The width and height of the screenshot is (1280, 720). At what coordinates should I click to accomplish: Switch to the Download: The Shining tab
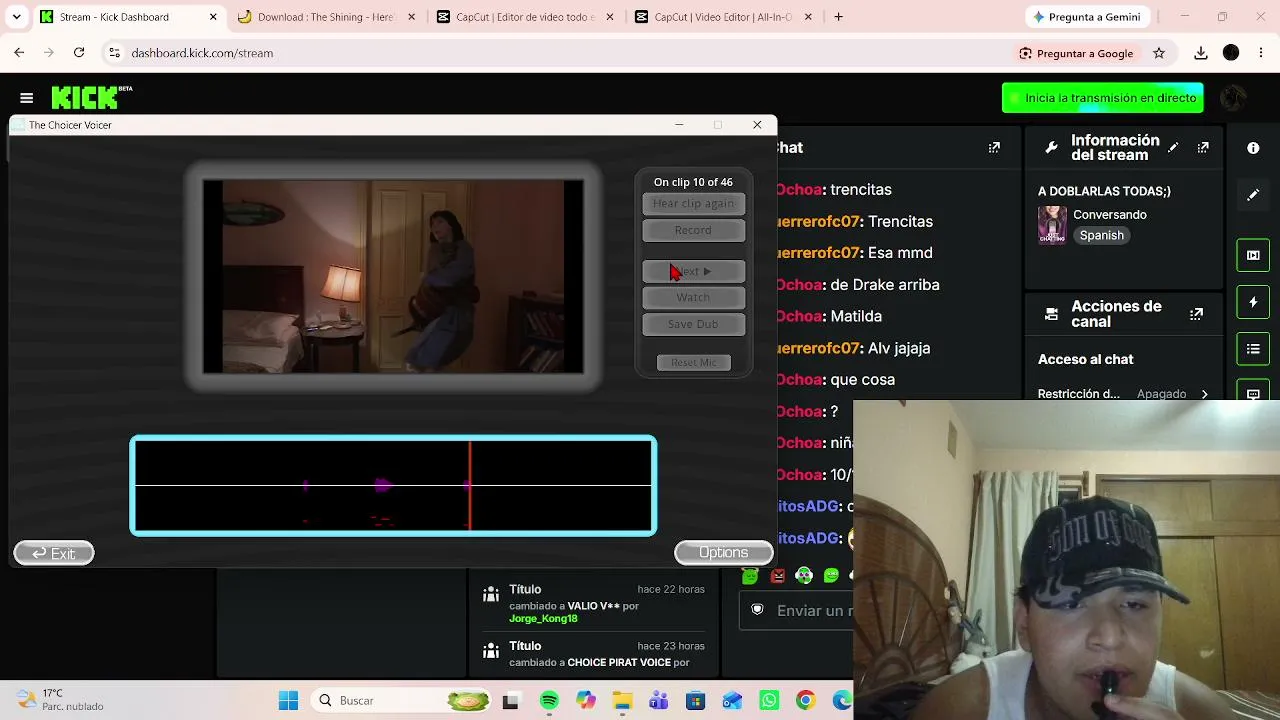click(x=326, y=17)
